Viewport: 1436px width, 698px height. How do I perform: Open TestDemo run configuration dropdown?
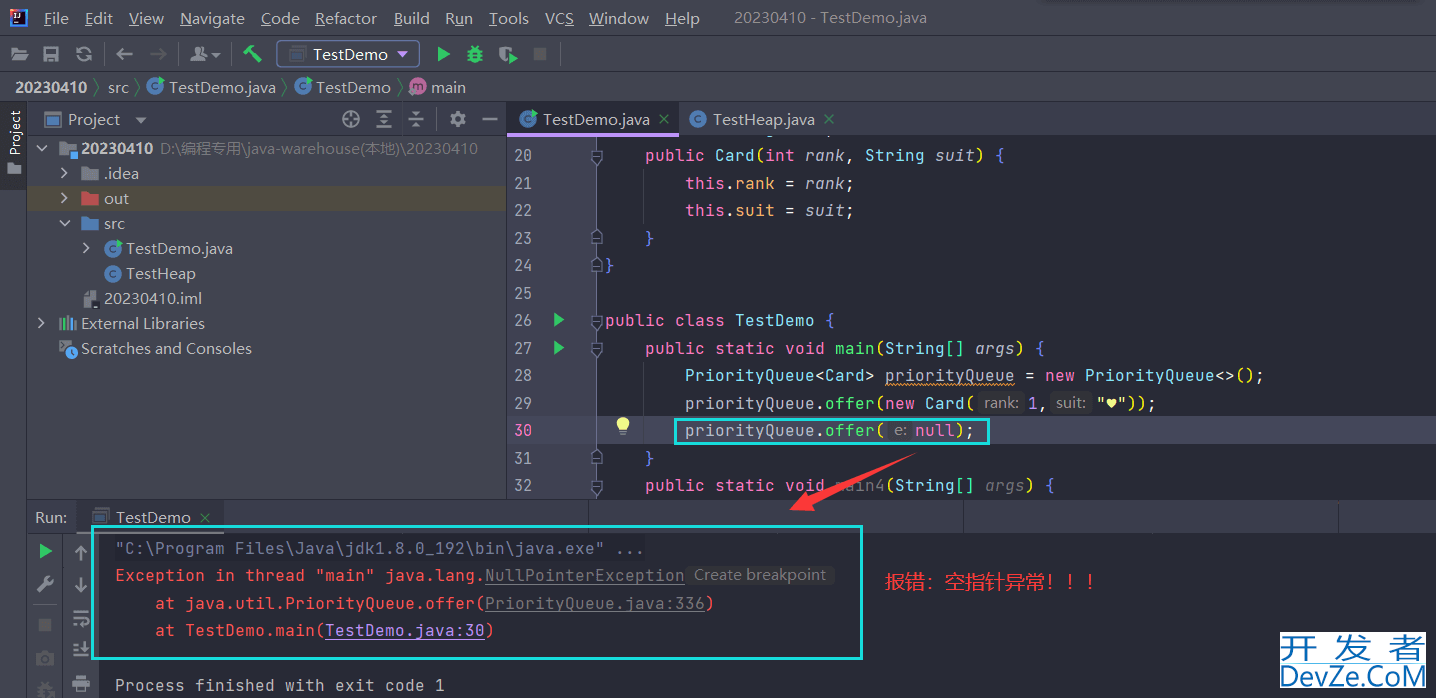[x=348, y=54]
